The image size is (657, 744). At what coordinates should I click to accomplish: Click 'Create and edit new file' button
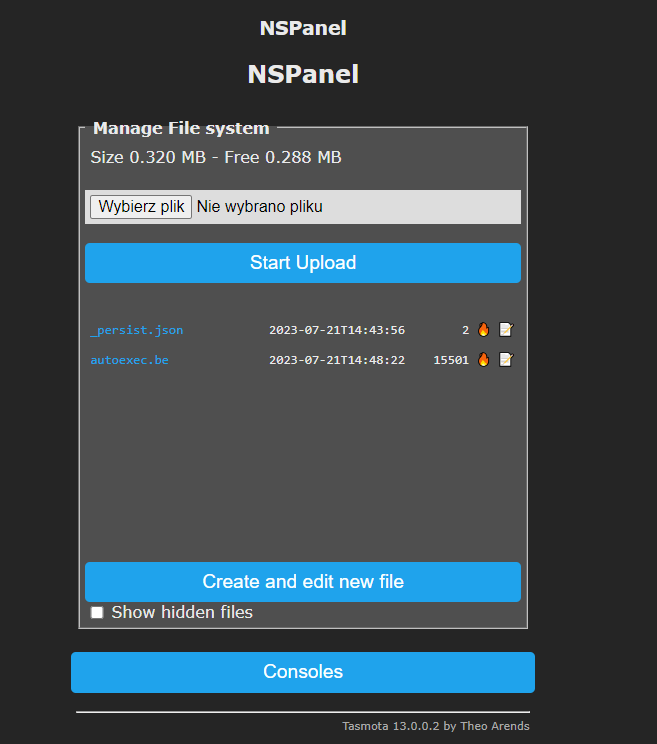303,581
